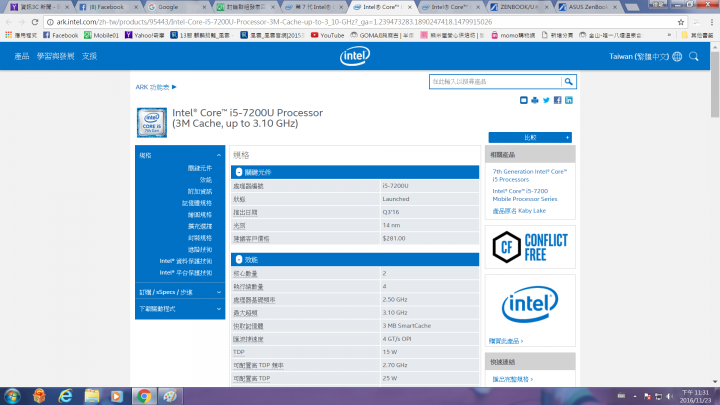Click the Core i5 7th Gen badge image
Screen dimensions: 720x405
[x=152, y=123]
